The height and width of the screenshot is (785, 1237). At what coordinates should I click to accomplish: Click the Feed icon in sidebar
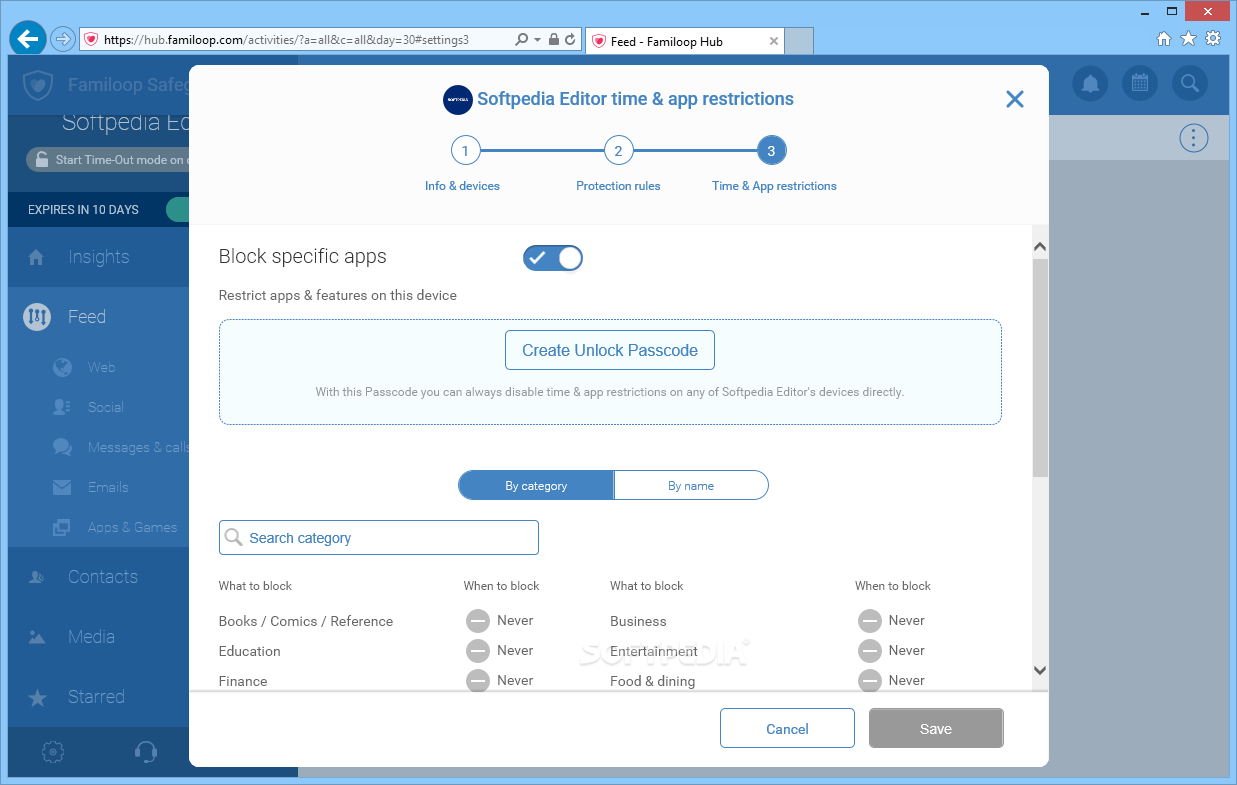pyautogui.click(x=37, y=317)
